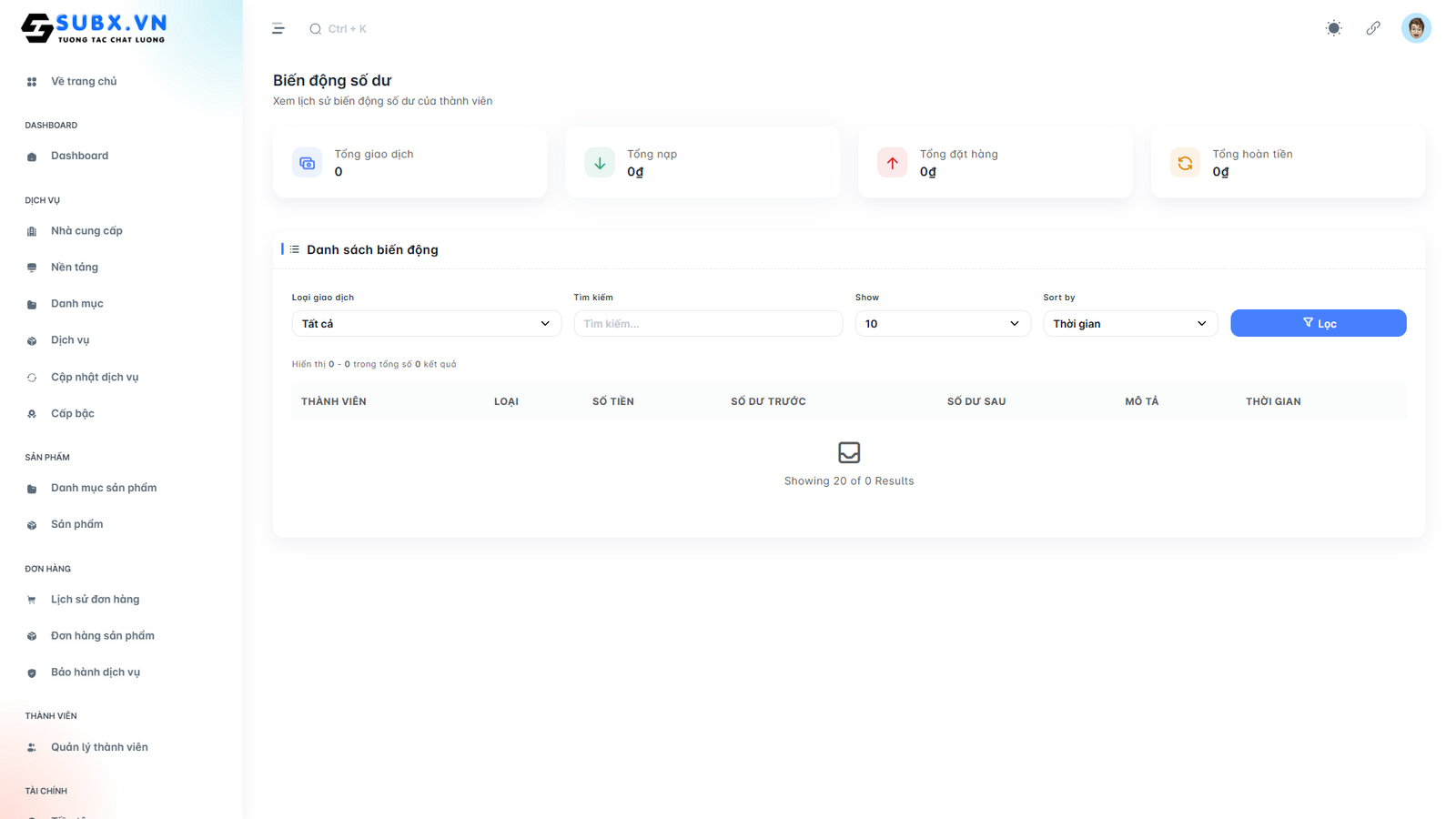Toggle light/dark theme sun icon
Viewport: 1456px width, 819px height.
[x=1333, y=28]
